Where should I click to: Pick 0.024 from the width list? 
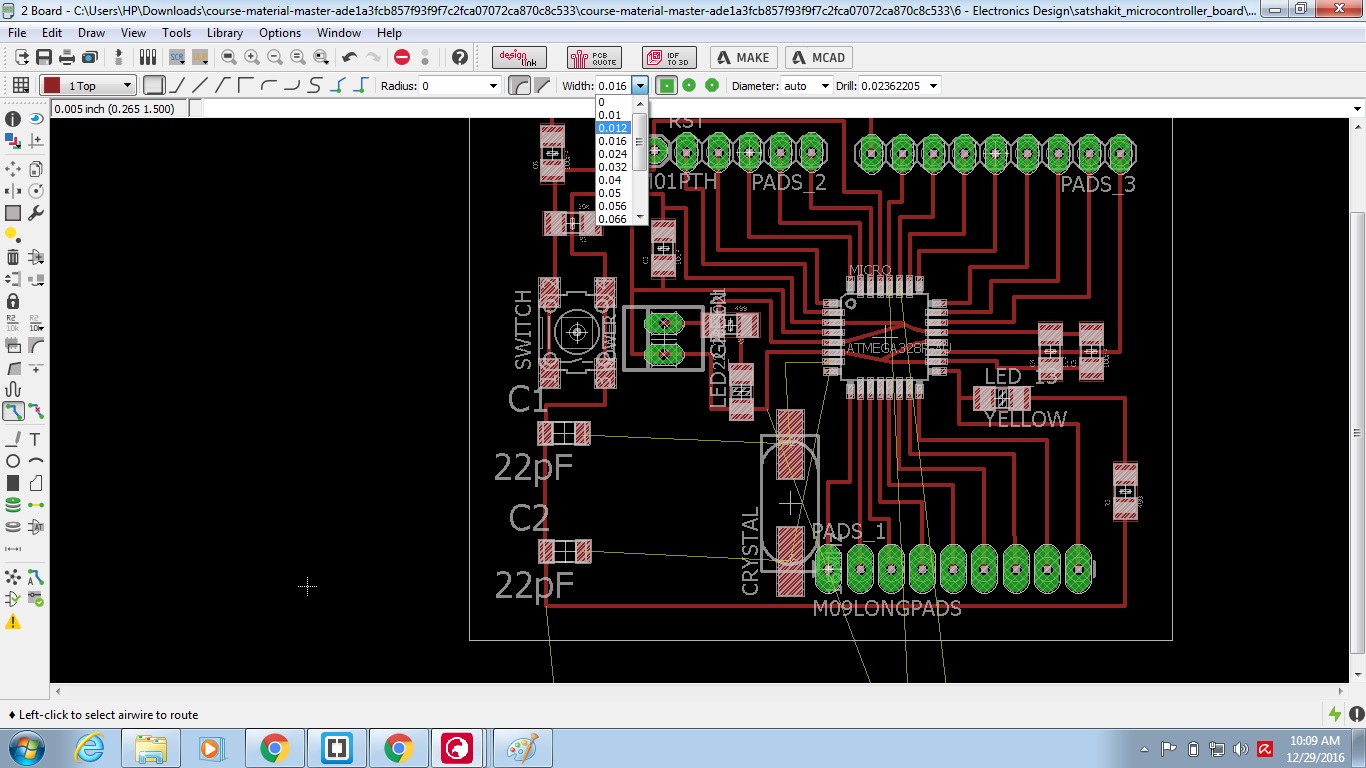pos(613,154)
